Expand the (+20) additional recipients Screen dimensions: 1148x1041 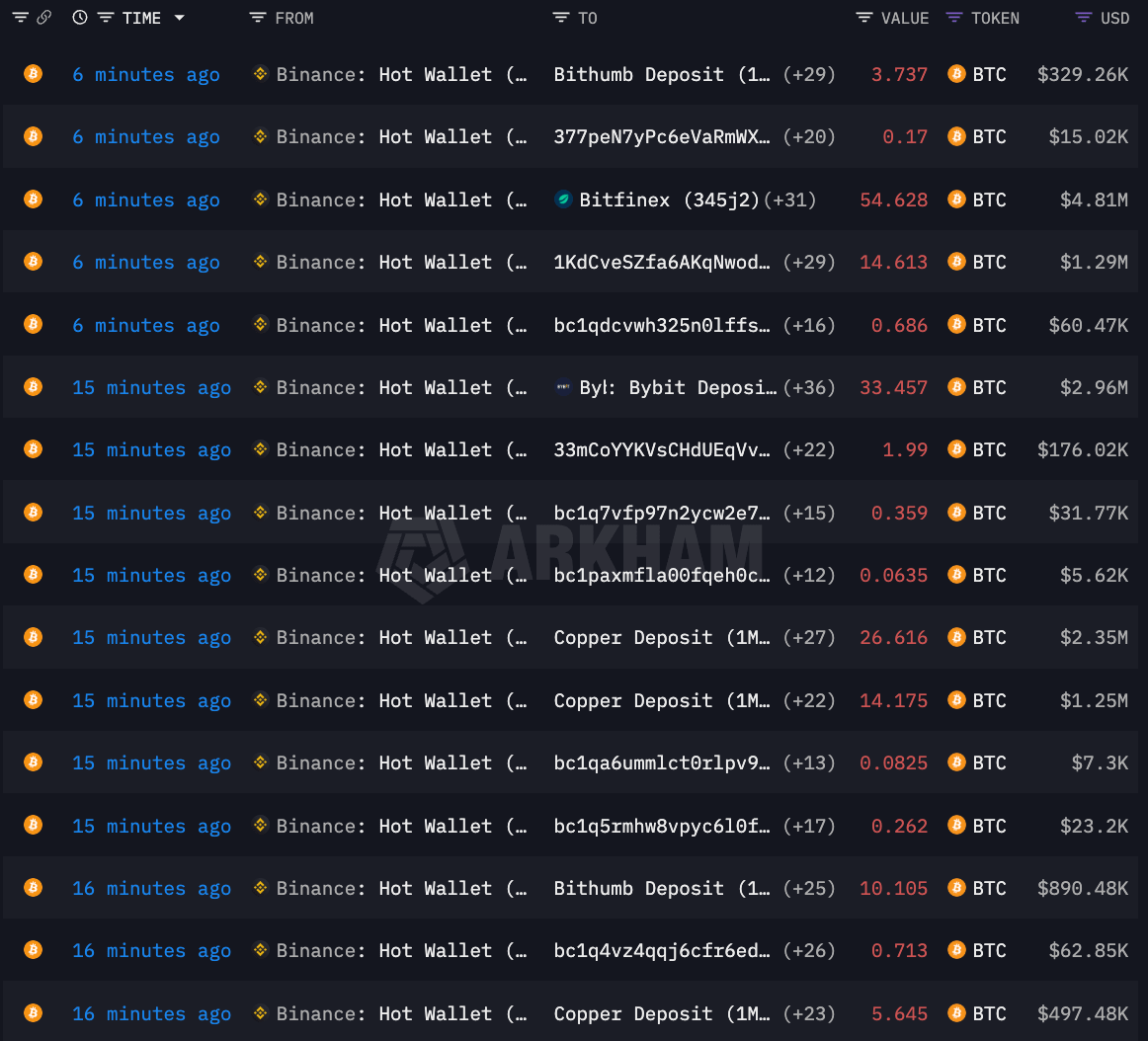tap(809, 137)
